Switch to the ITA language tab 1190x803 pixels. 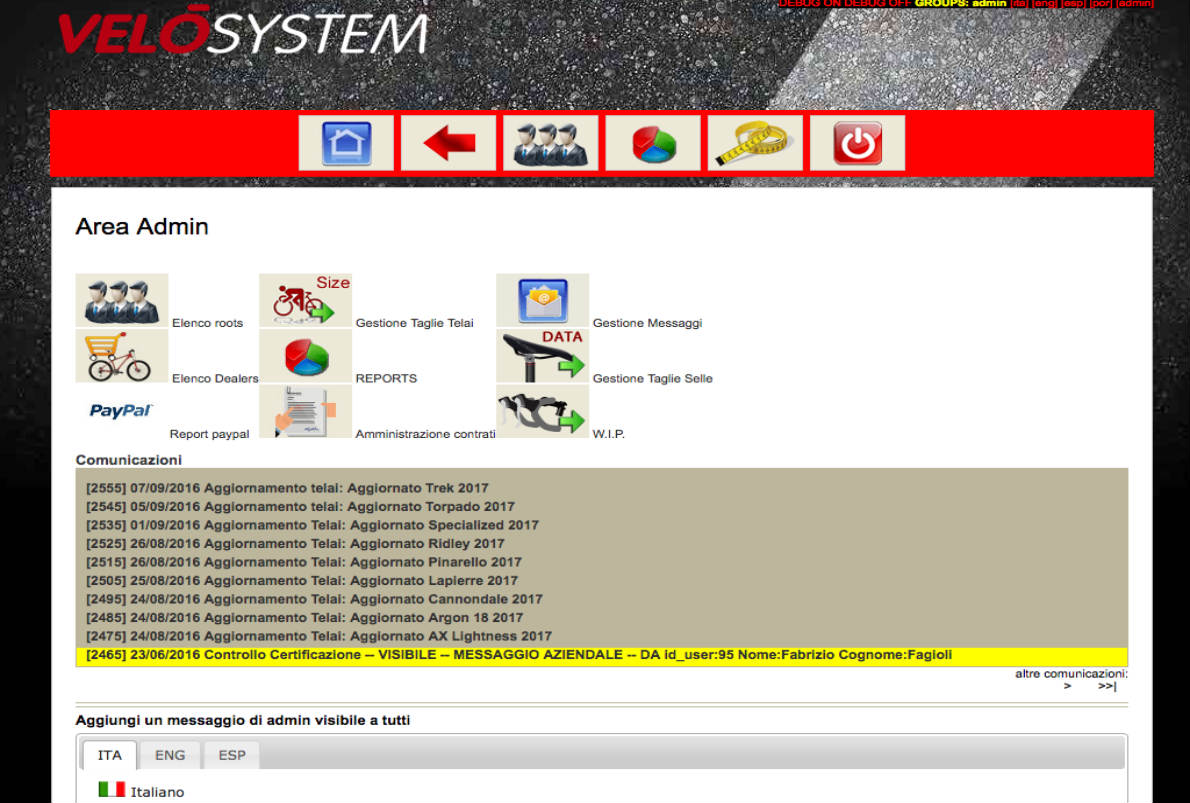tap(109, 755)
